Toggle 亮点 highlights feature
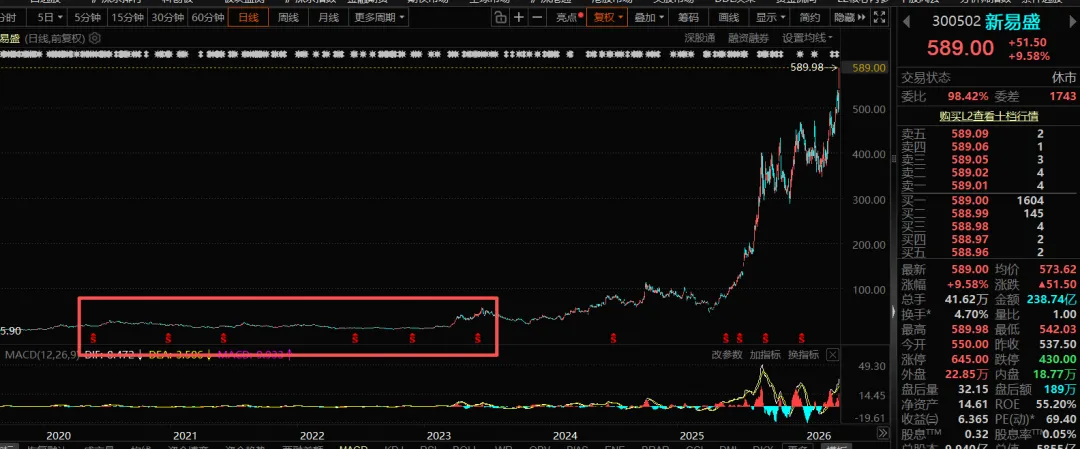Image resolution: width=1080 pixels, height=449 pixels. [569, 17]
